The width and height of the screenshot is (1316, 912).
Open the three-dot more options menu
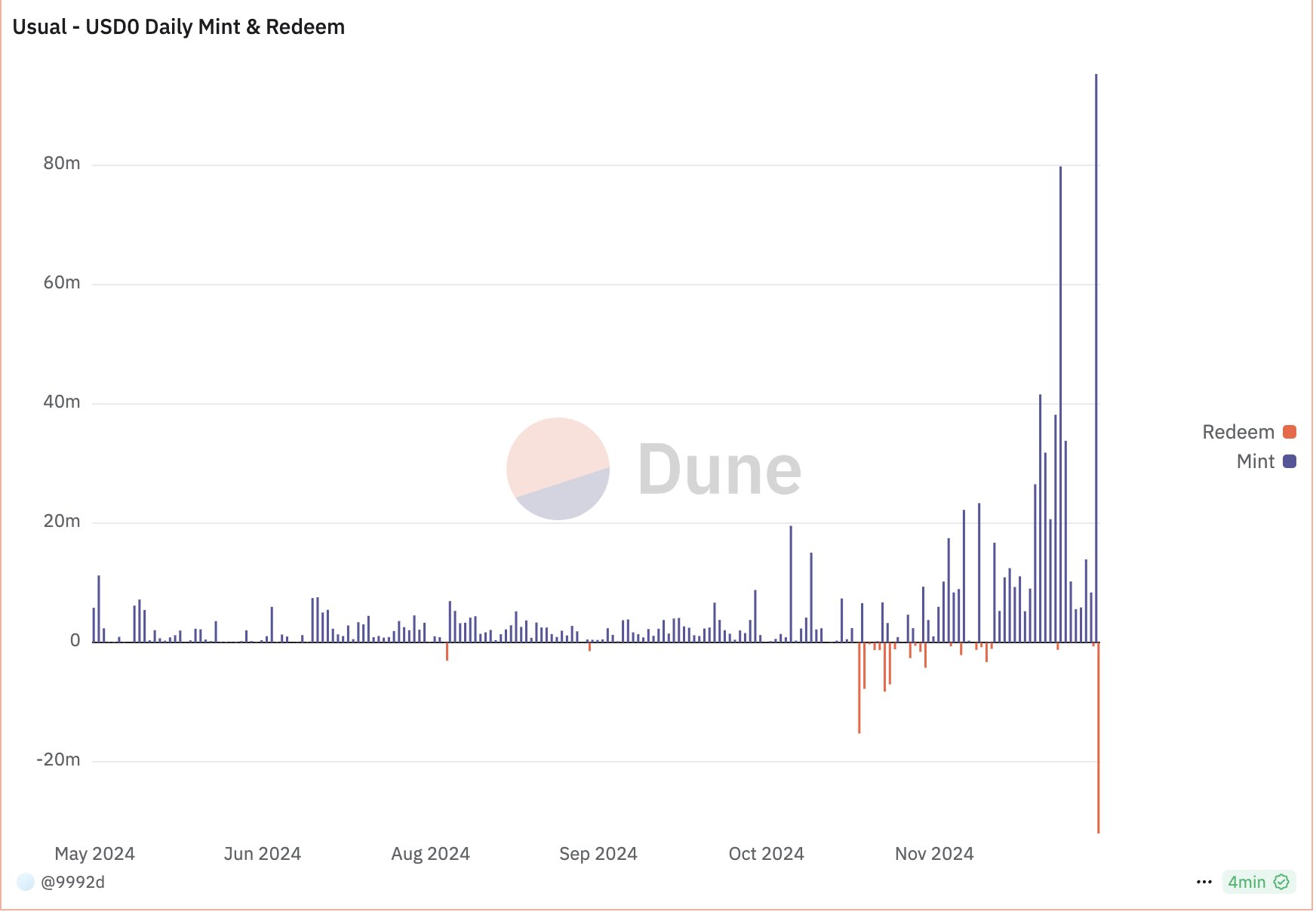[x=1204, y=882]
